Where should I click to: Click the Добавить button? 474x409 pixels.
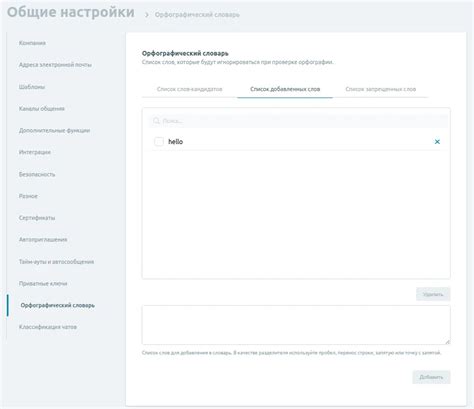tap(431, 377)
